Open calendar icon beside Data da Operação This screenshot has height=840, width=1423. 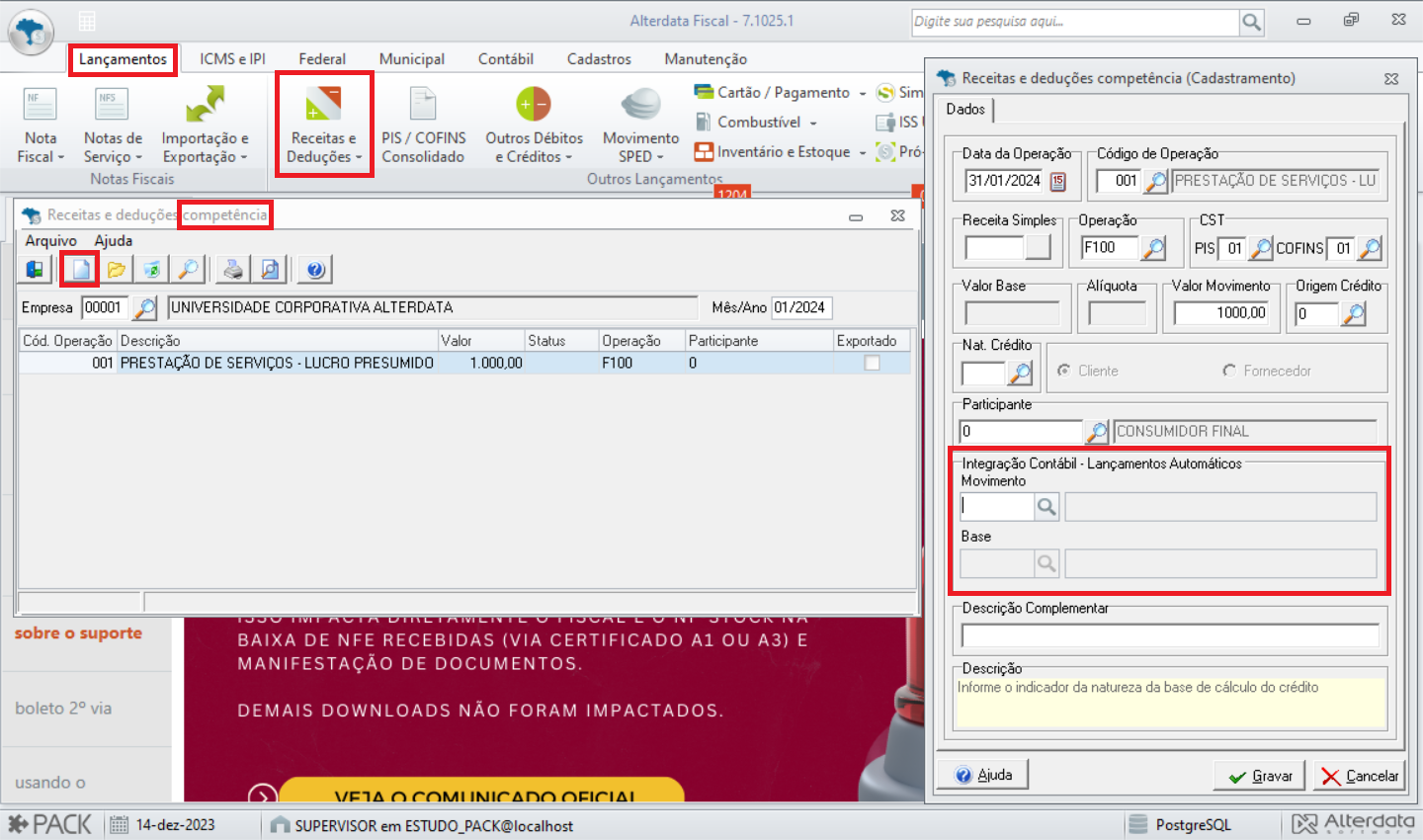coord(1058,181)
